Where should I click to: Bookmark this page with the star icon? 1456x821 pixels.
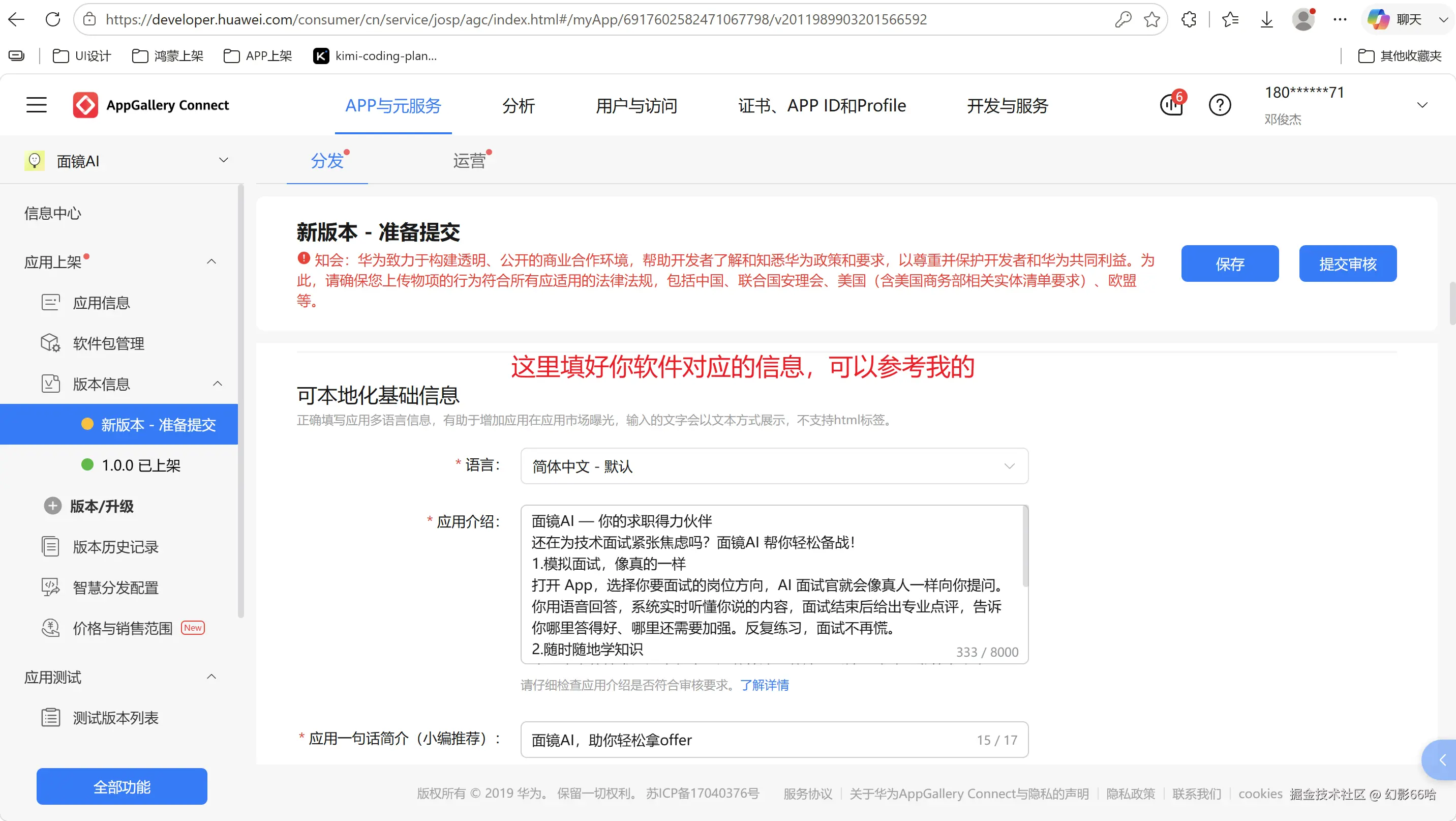[1151, 19]
